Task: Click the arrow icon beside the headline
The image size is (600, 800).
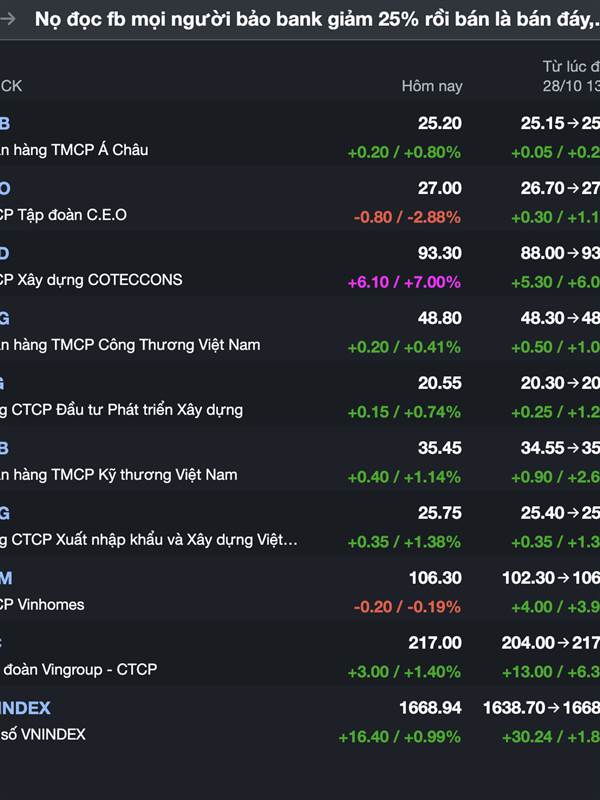Action: click(8, 19)
